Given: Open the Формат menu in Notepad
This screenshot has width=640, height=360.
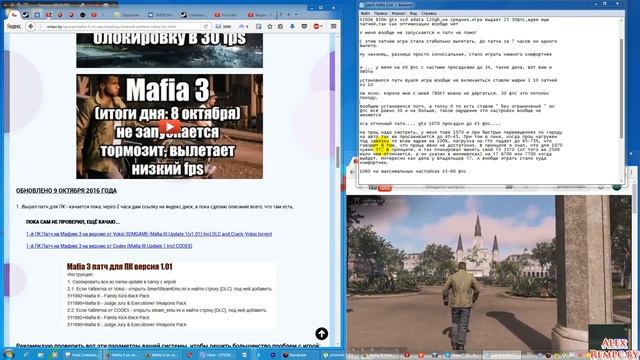Looking at the screenshot, I should [398, 13].
